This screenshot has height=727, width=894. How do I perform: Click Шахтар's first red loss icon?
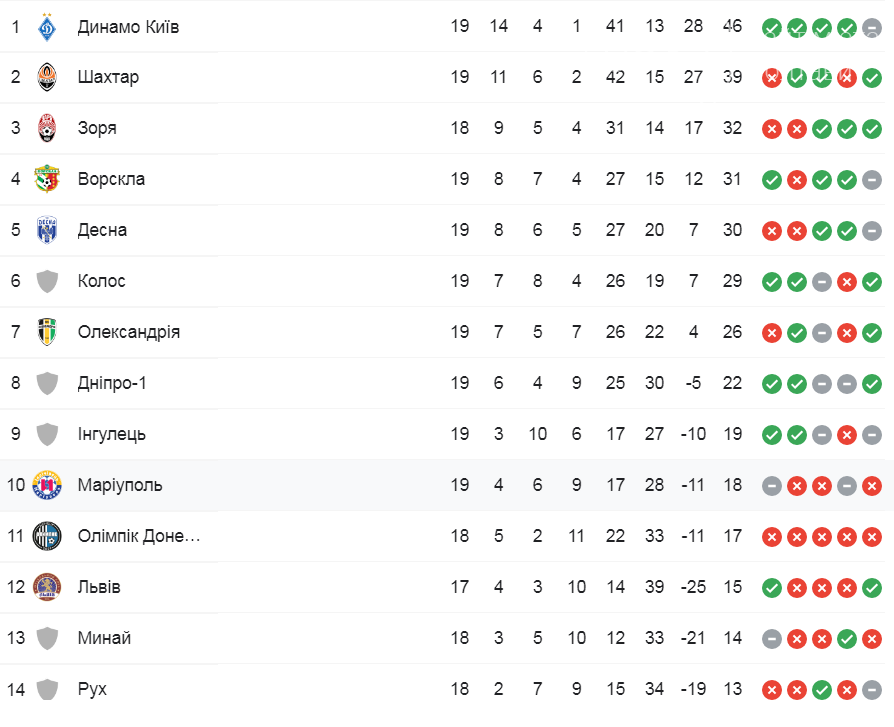771,78
